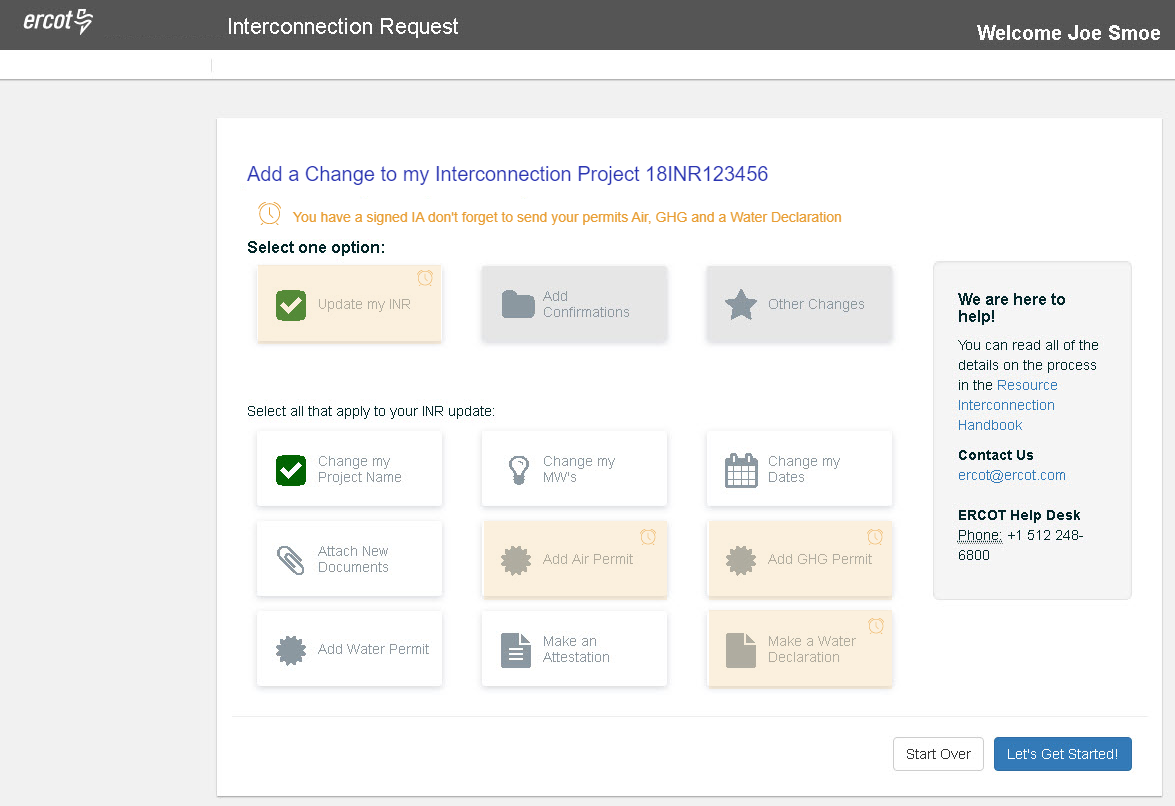Click the ercot@ercot.com email link
Image resolution: width=1175 pixels, height=806 pixels.
1011,475
